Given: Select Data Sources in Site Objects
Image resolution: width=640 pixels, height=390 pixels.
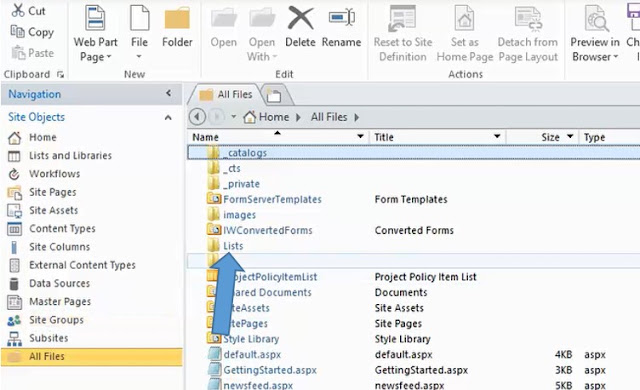Looking at the screenshot, I should [x=60, y=283].
